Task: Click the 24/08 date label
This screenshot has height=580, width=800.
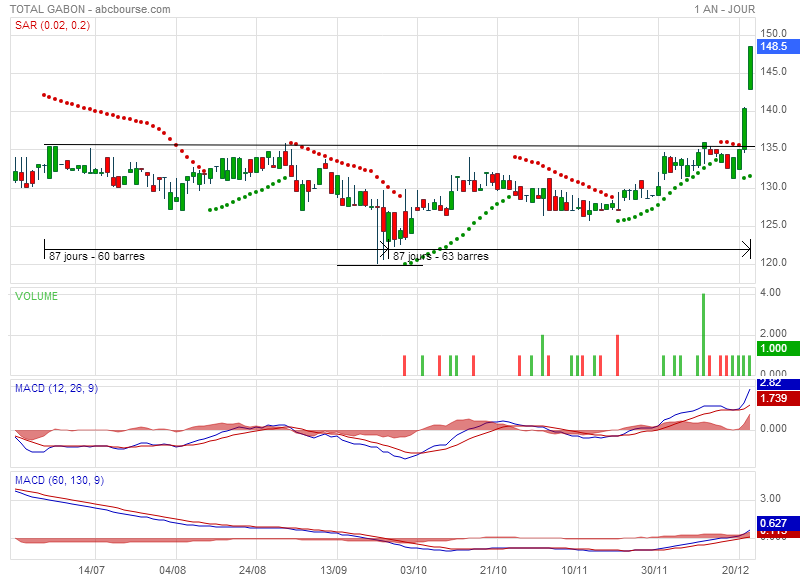Action: pyautogui.click(x=253, y=570)
